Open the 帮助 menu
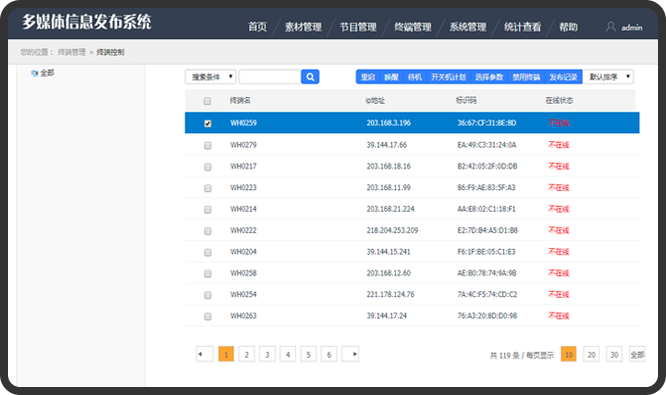 [568, 27]
